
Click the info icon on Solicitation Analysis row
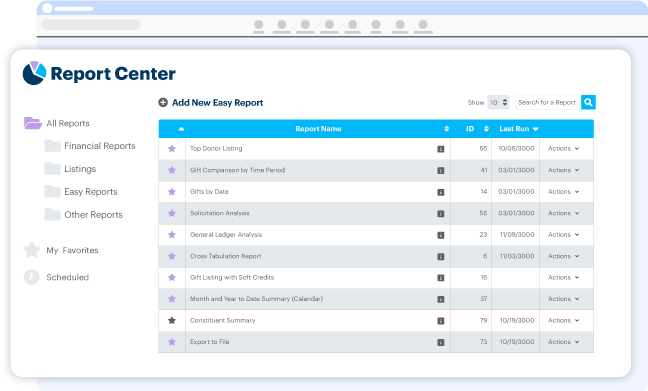[441, 213]
